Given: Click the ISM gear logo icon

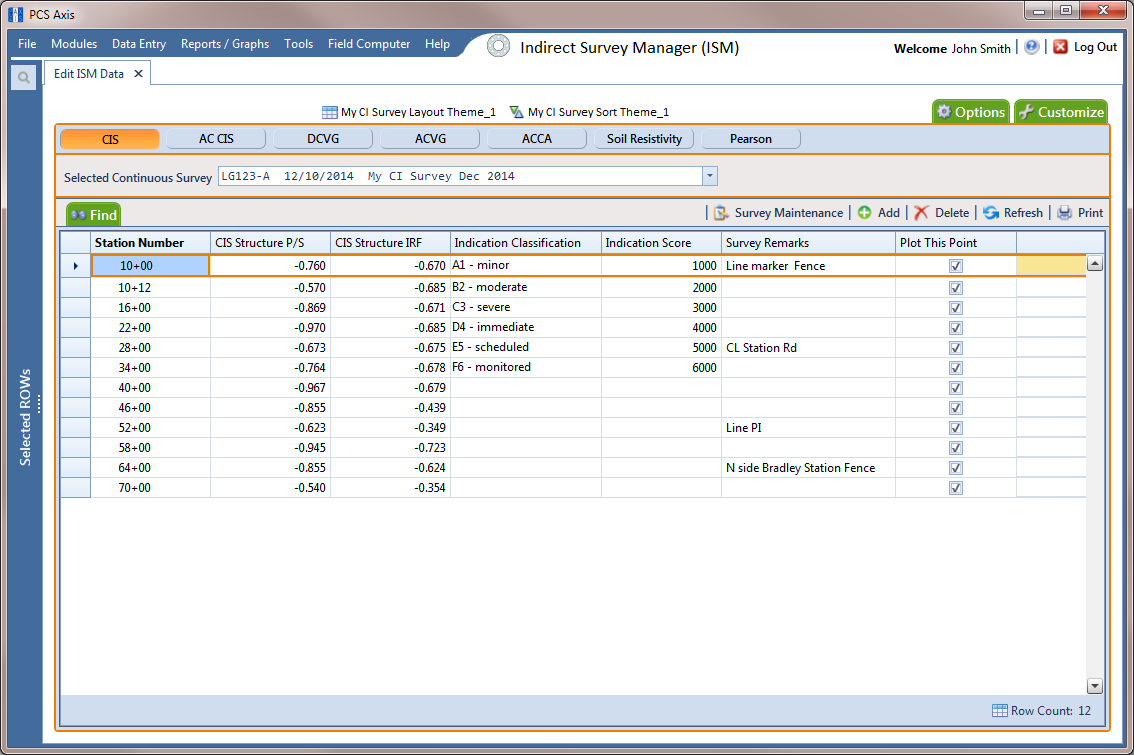Looking at the screenshot, I should click(x=498, y=46).
